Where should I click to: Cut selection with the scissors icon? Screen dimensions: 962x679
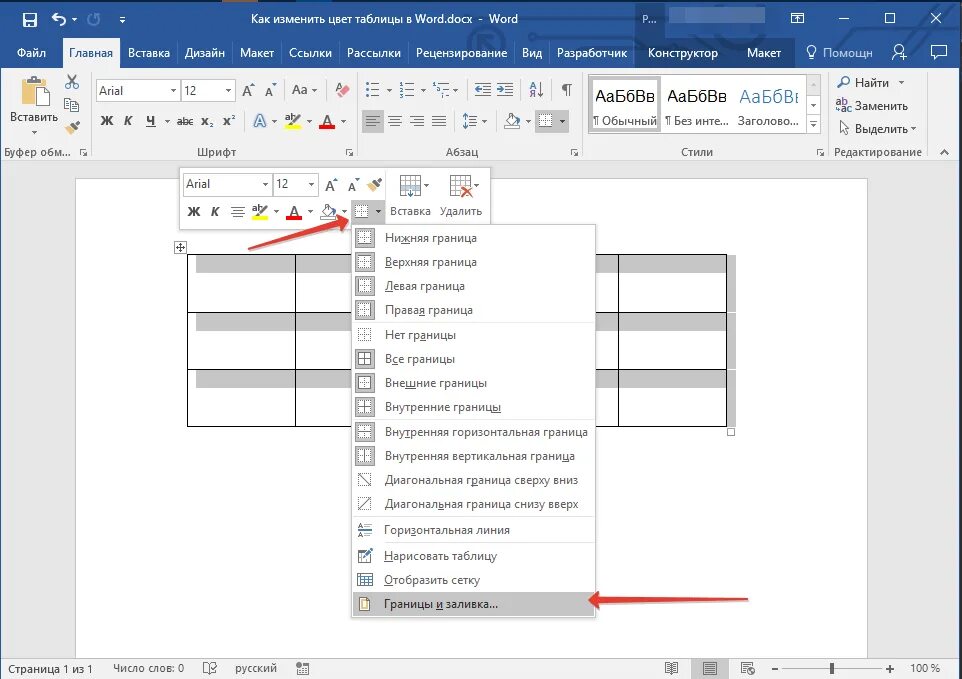click(x=72, y=82)
